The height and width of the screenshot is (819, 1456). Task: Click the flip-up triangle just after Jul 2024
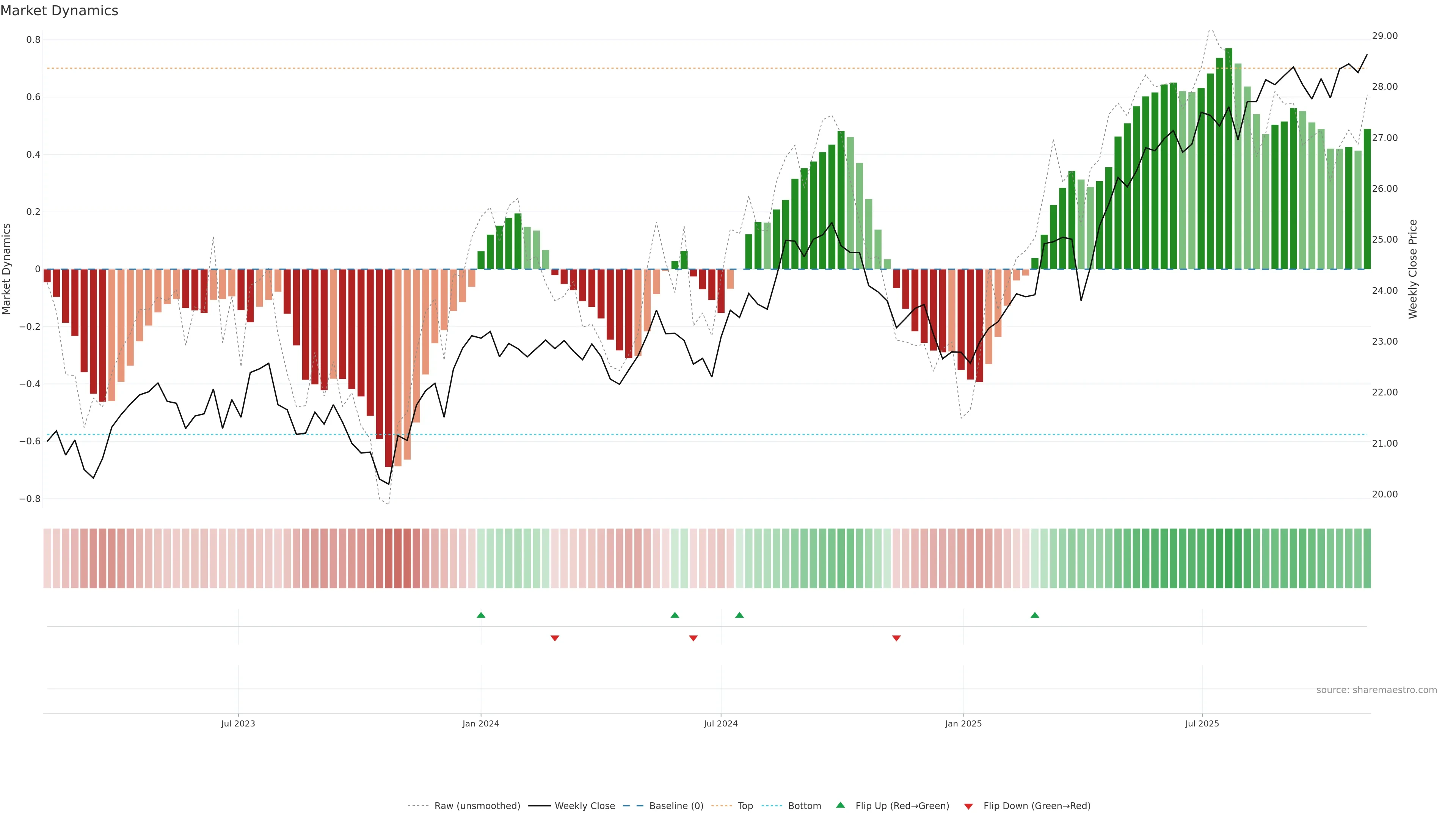[x=739, y=615]
